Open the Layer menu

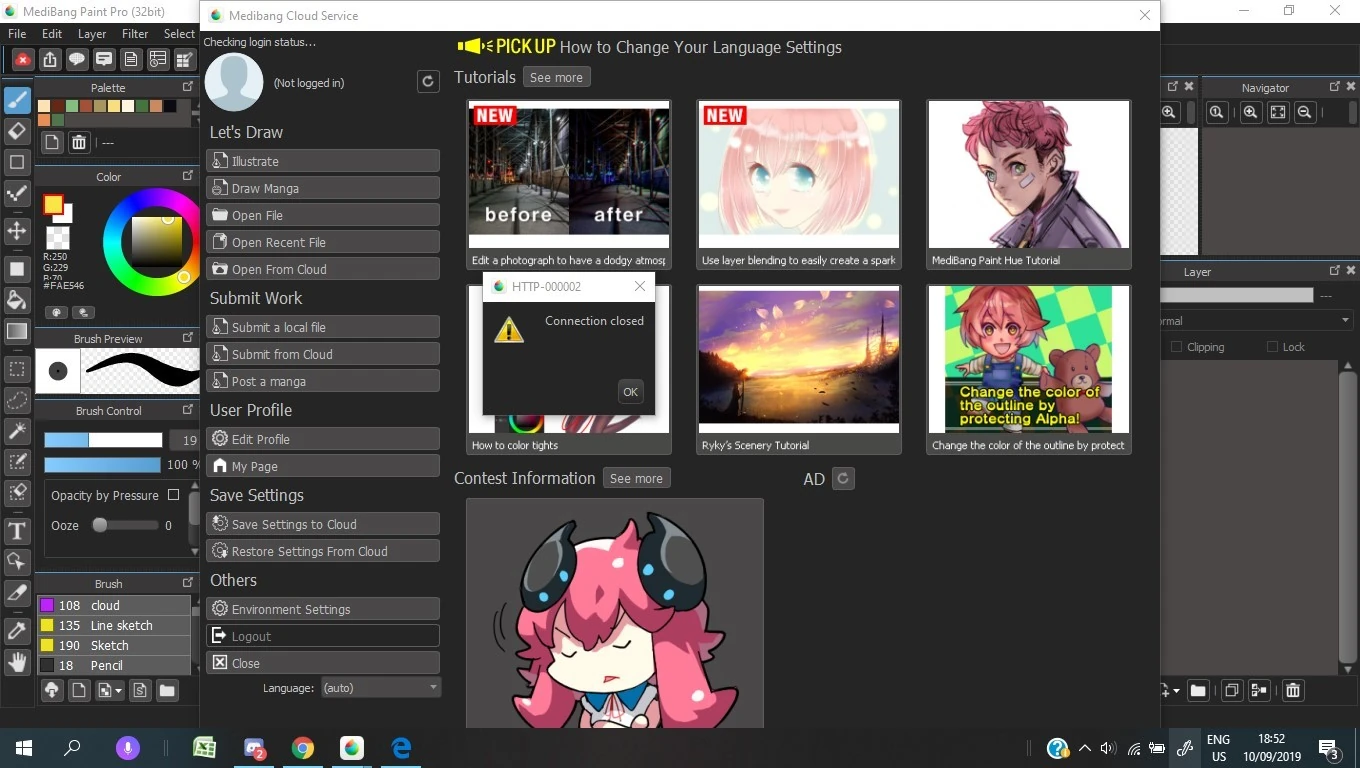pos(92,34)
